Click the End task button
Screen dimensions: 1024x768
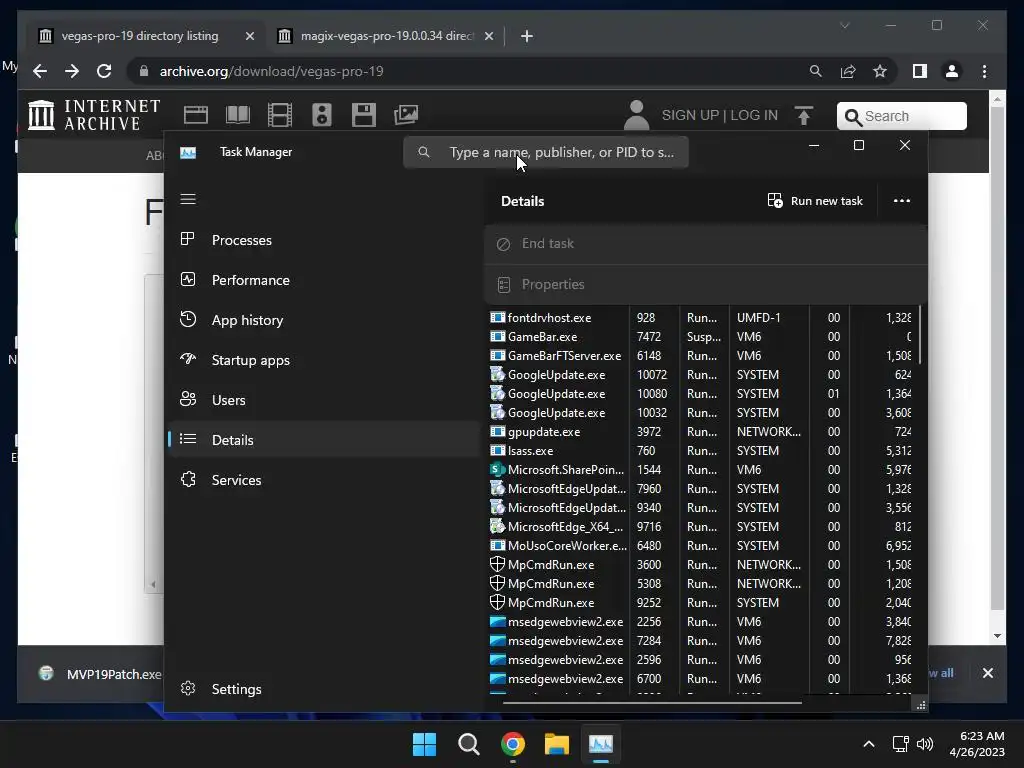click(x=705, y=244)
